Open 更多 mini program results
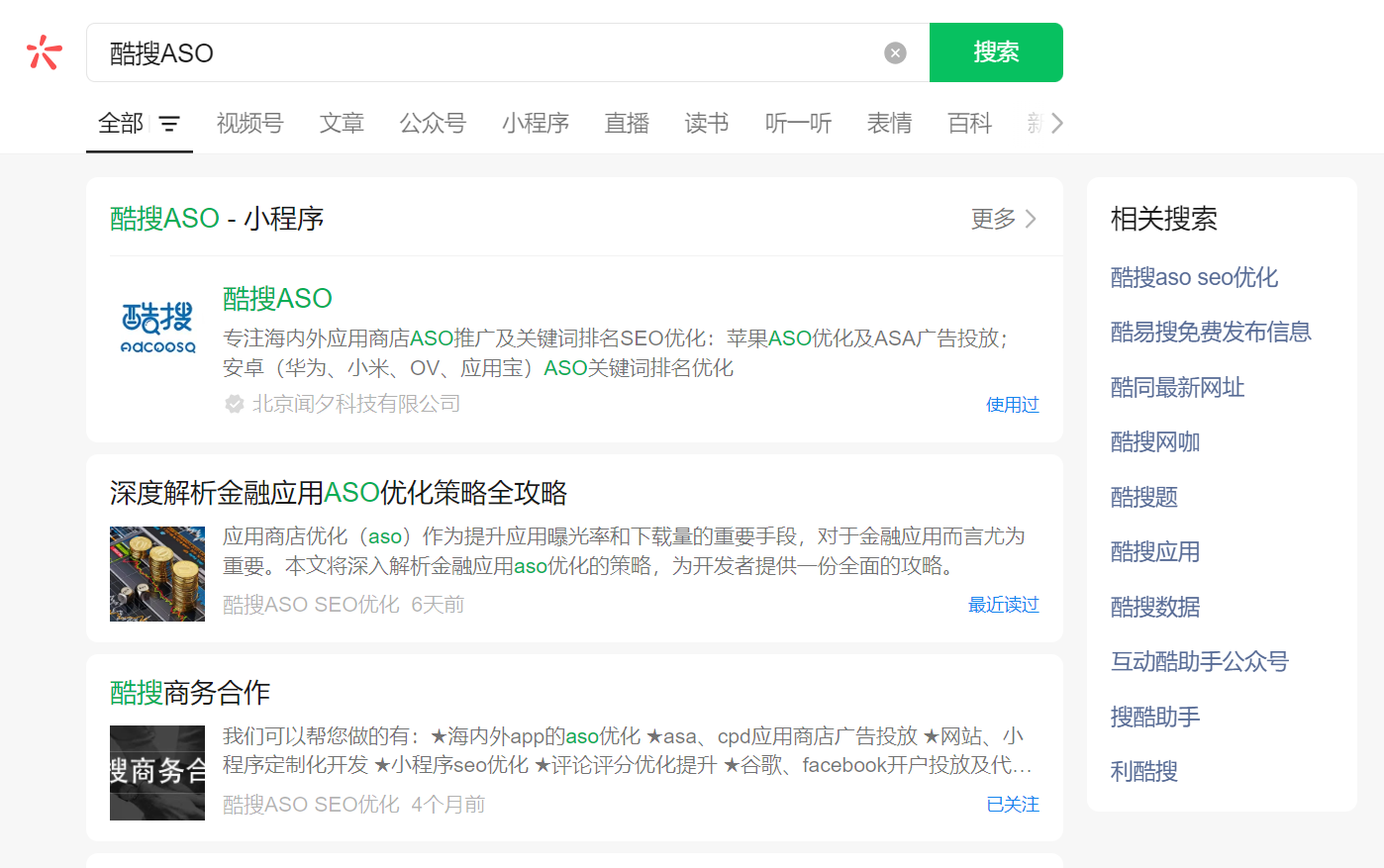 1004,219
